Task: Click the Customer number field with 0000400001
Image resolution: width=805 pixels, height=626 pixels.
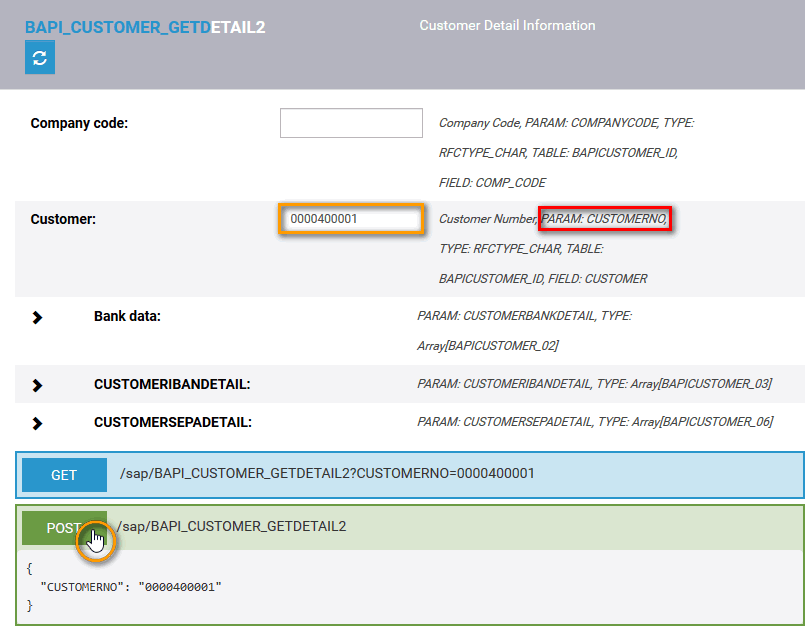Action: click(351, 219)
